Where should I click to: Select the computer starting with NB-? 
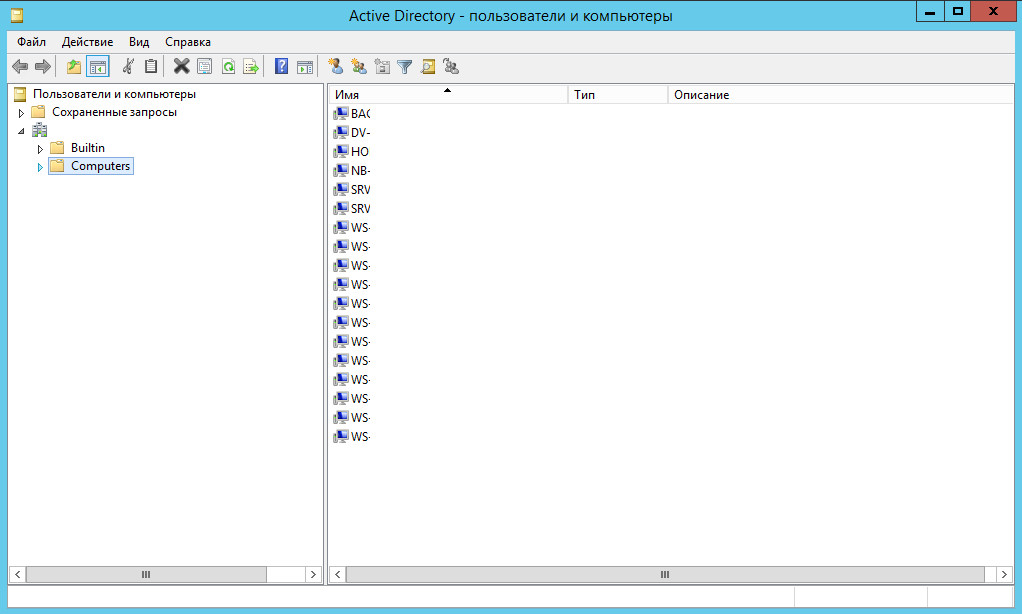pyautogui.click(x=352, y=170)
